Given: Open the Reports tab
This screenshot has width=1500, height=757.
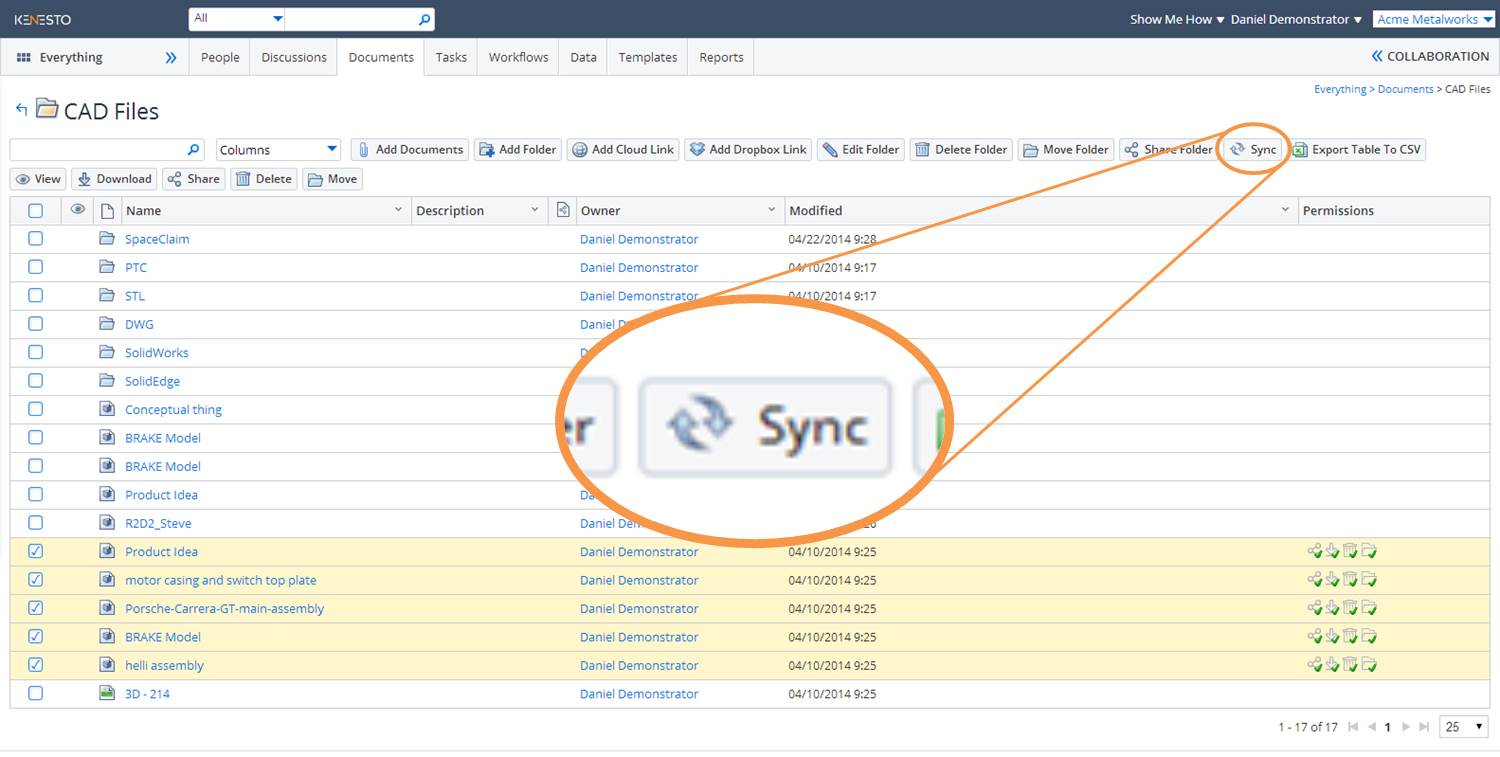Looking at the screenshot, I should click(x=721, y=57).
